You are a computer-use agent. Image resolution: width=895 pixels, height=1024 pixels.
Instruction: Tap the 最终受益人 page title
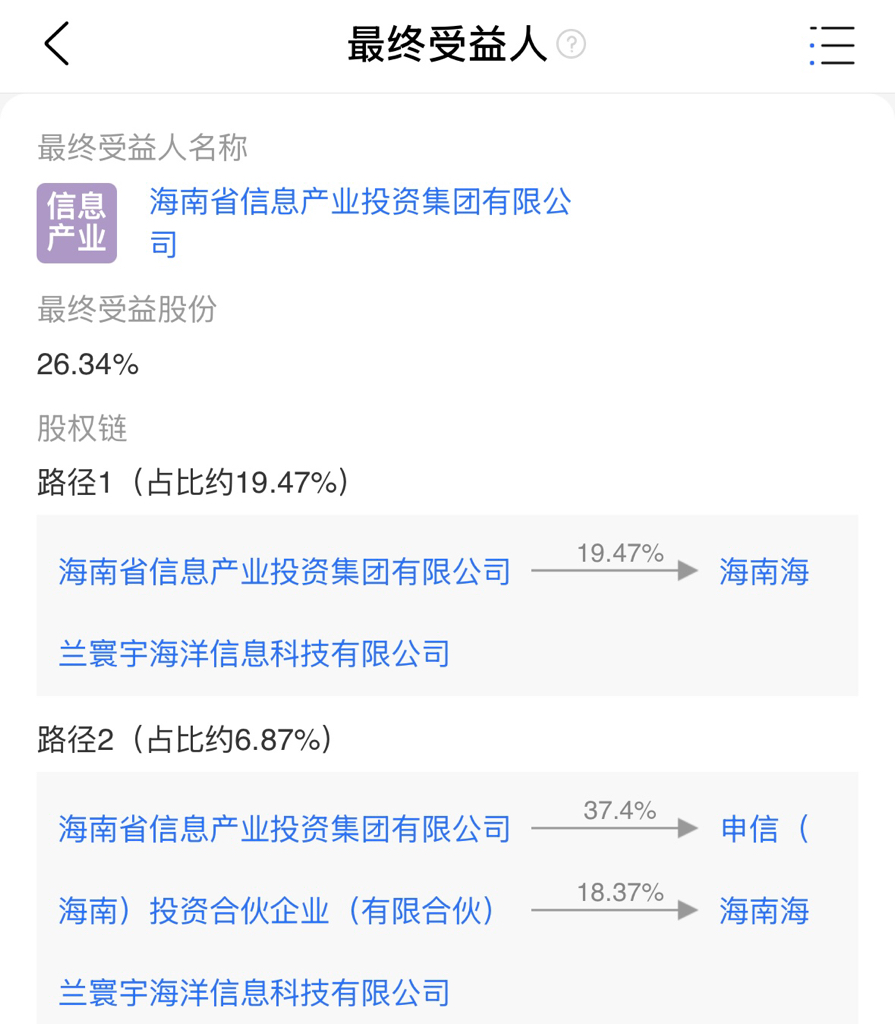(447, 45)
